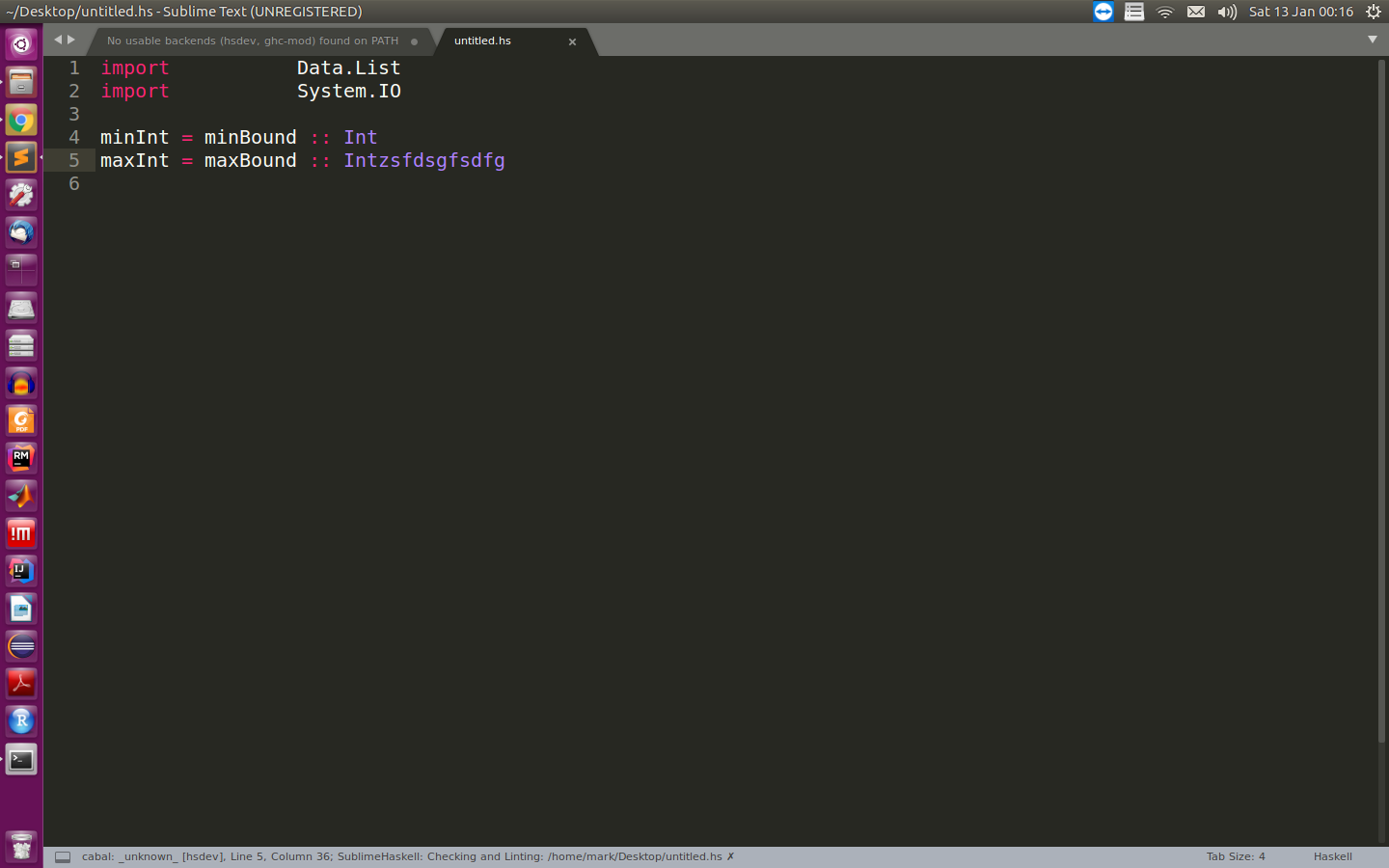Open the Files manager from dock
The width and height of the screenshot is (1389, 868).
21,82
